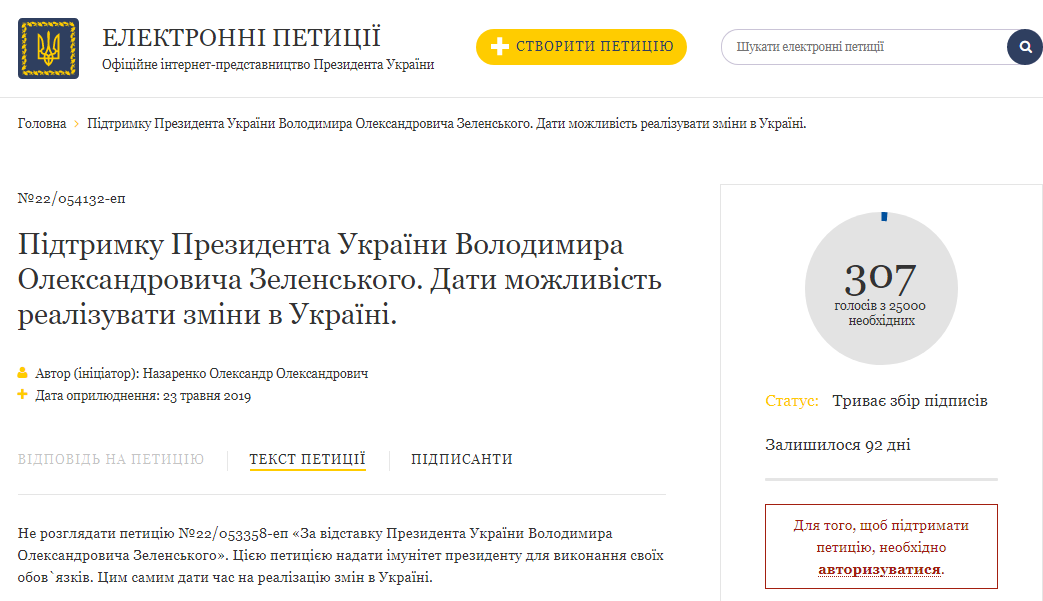Screen dimensions: 1043x601
Task: Click the magnifier search button
Action: pyautogui.click(x=1024, y=47)
